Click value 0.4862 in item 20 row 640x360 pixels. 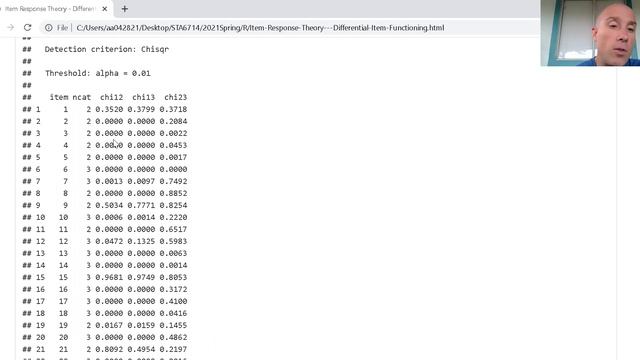173,337
